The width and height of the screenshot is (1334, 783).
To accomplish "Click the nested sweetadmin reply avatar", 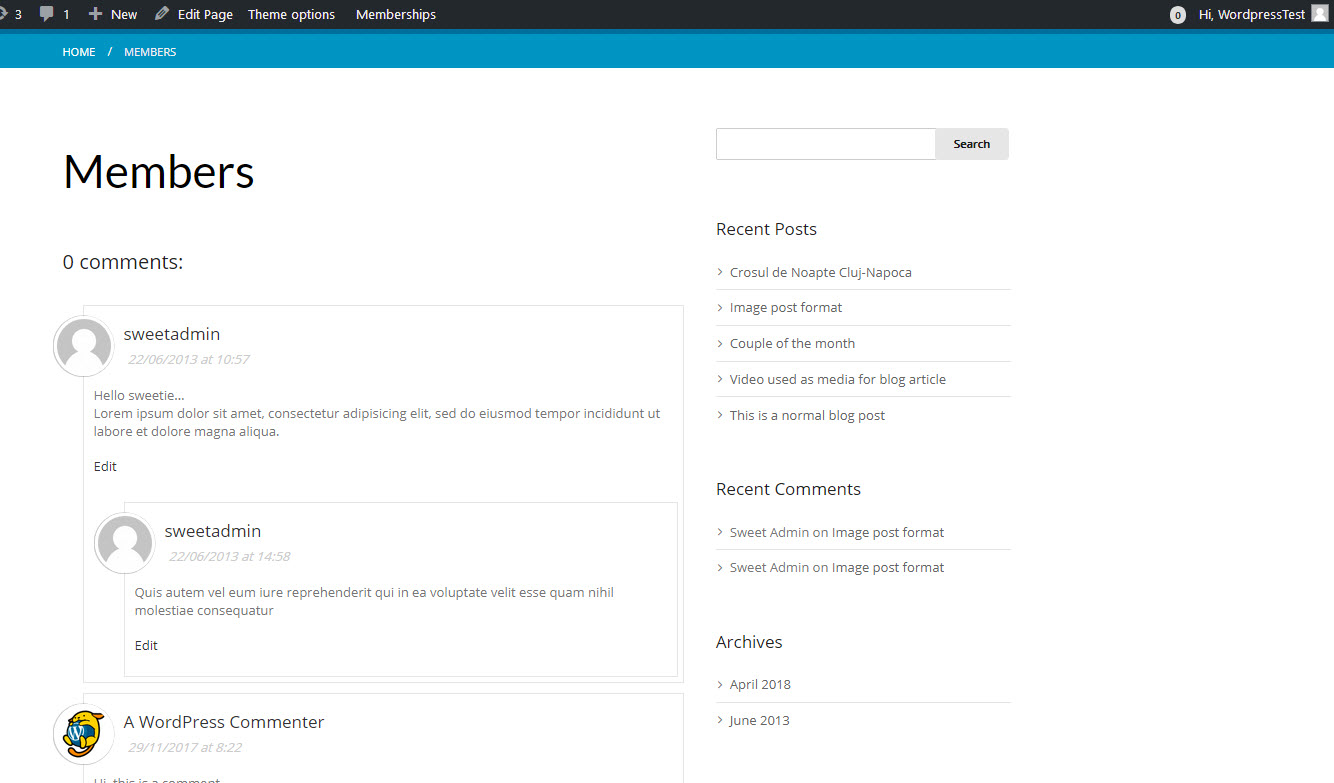I will click(124, 543).
